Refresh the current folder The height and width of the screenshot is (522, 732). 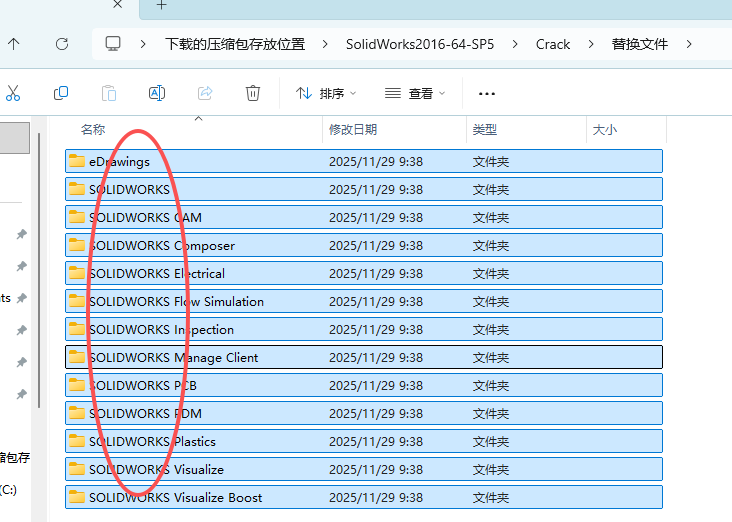pos(62,44)
